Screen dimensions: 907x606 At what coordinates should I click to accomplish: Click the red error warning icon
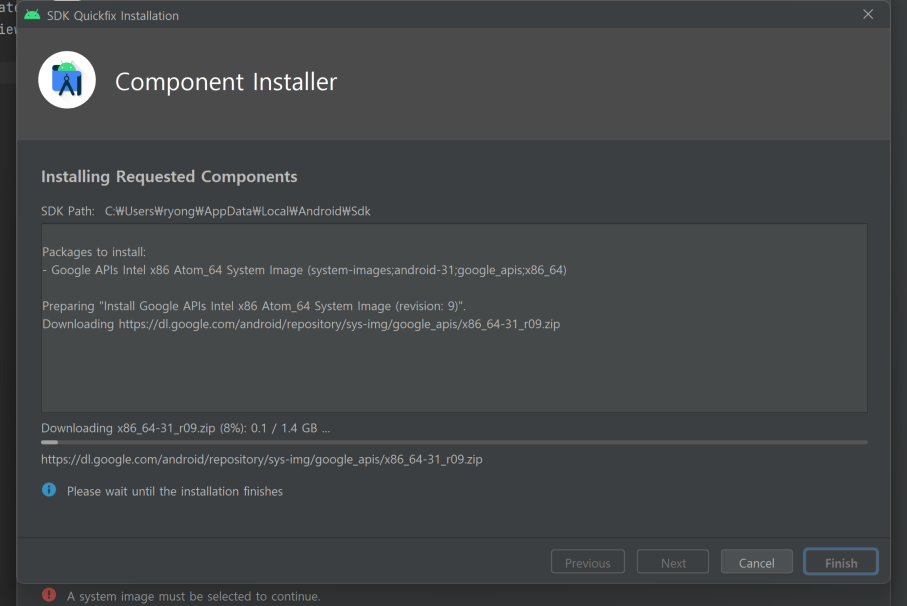(49, 594)
